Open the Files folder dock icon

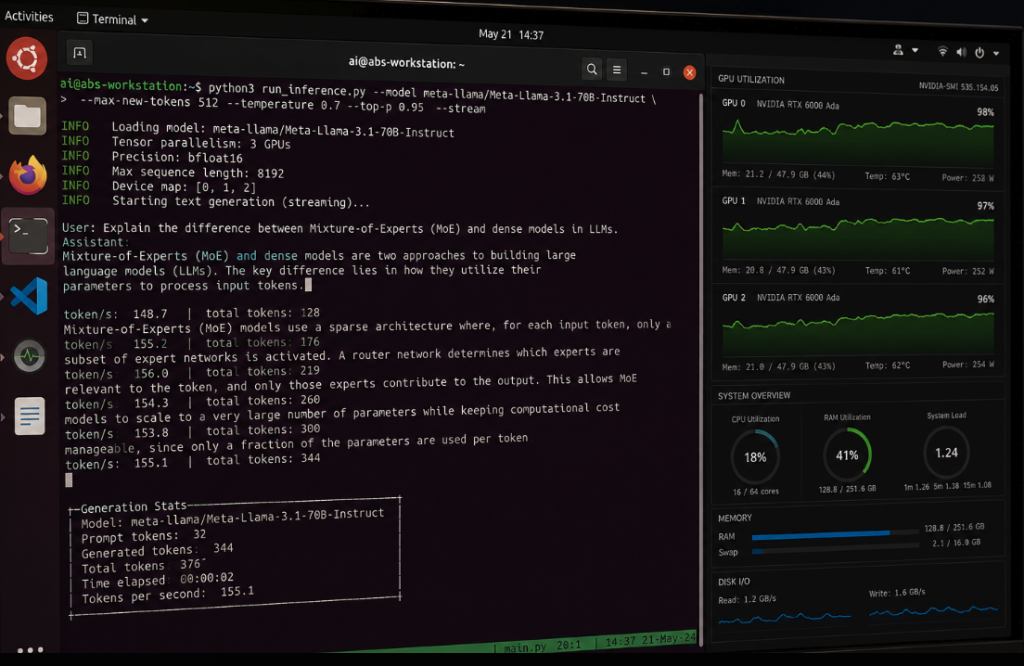tap(27, 116)
